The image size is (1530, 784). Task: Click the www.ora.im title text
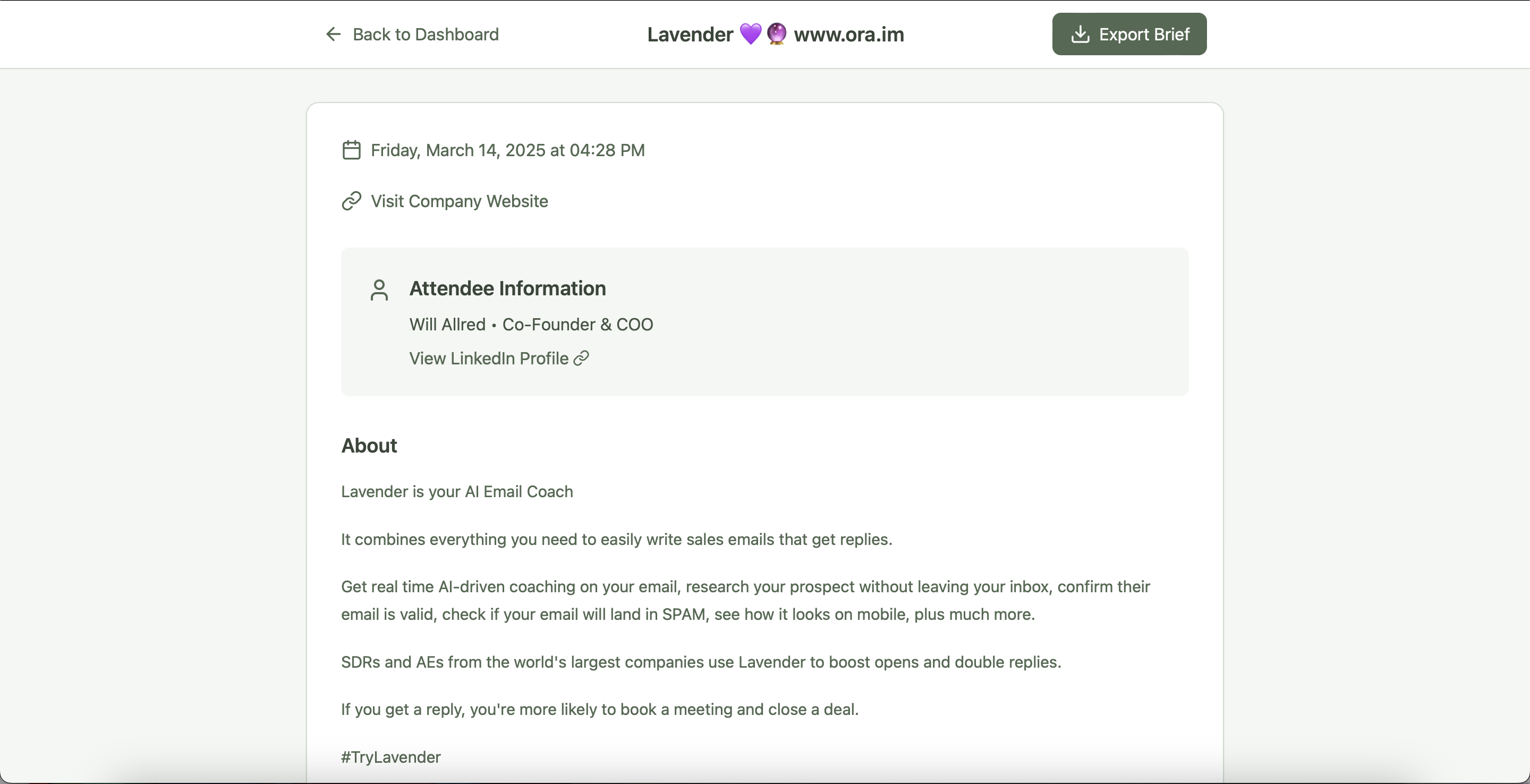(x=849, y=35)
